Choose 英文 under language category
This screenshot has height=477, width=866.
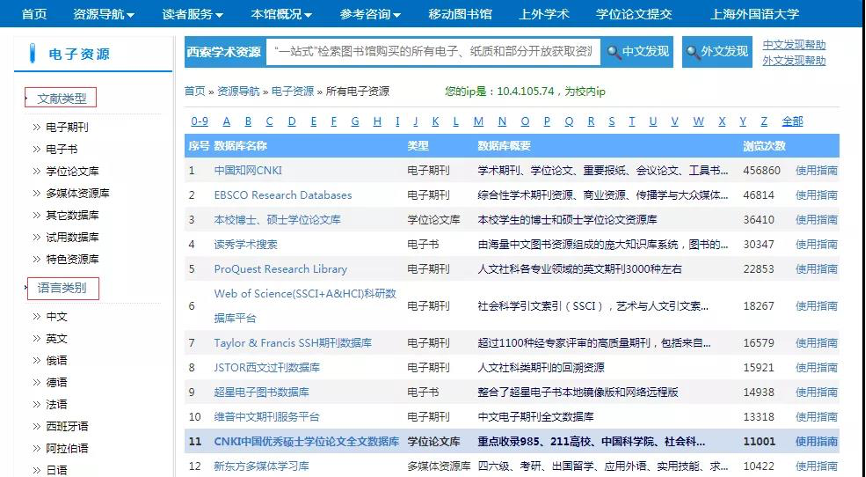point(56,338)
